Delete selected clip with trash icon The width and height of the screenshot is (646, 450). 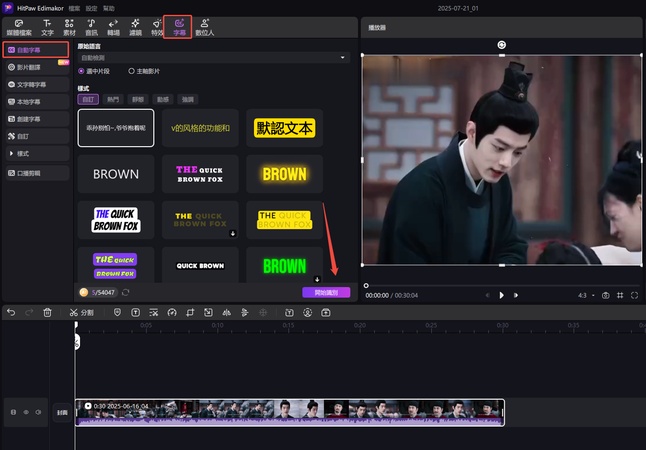47,312
